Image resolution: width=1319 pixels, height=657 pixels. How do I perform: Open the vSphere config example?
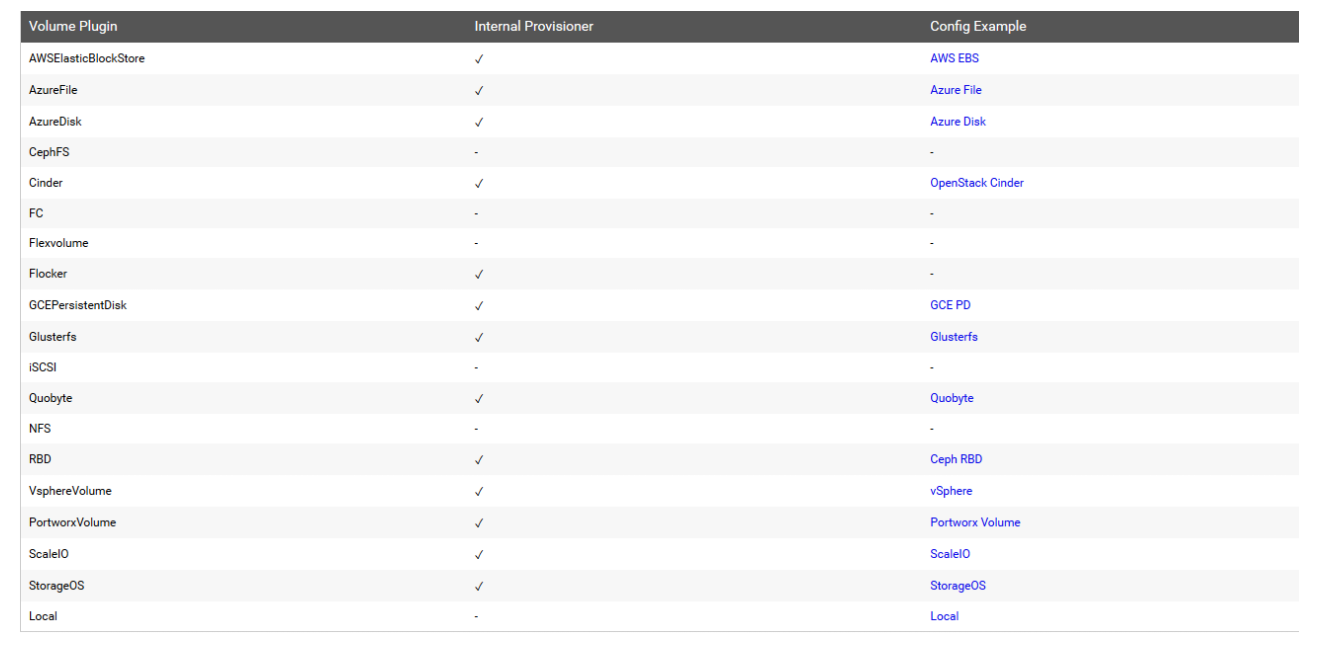pyautogui.click(x=951, y=491)
